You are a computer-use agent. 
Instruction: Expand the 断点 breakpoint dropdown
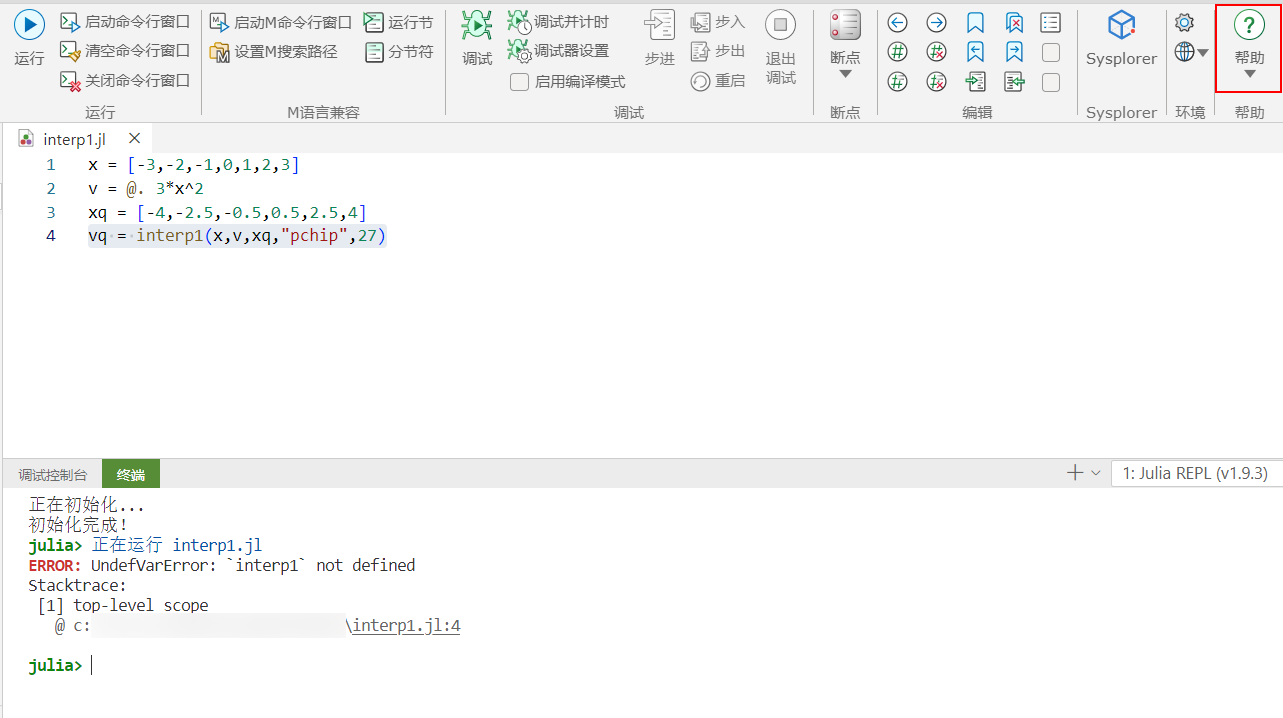845,73
